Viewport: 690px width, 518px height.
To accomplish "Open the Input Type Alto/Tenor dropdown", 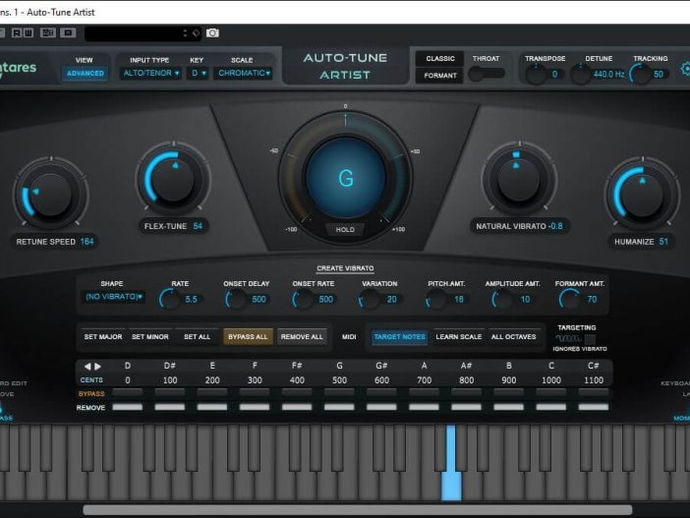I will 151,73.
